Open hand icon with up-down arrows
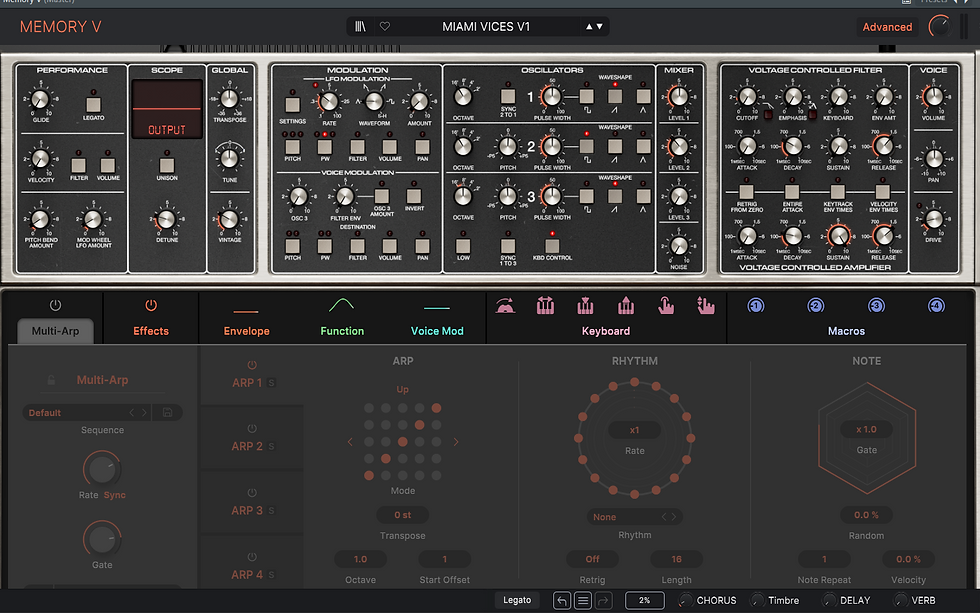 (706, 306)
